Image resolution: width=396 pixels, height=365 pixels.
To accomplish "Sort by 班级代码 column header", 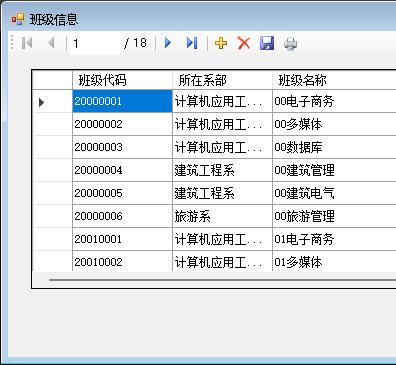I will click(x=122, y=80).
